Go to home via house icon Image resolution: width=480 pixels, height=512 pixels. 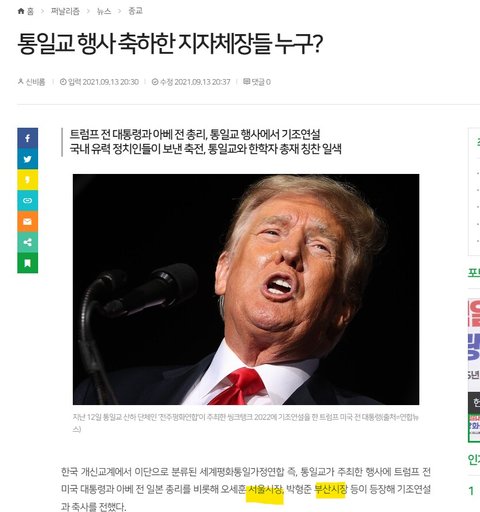click(26, 11)
